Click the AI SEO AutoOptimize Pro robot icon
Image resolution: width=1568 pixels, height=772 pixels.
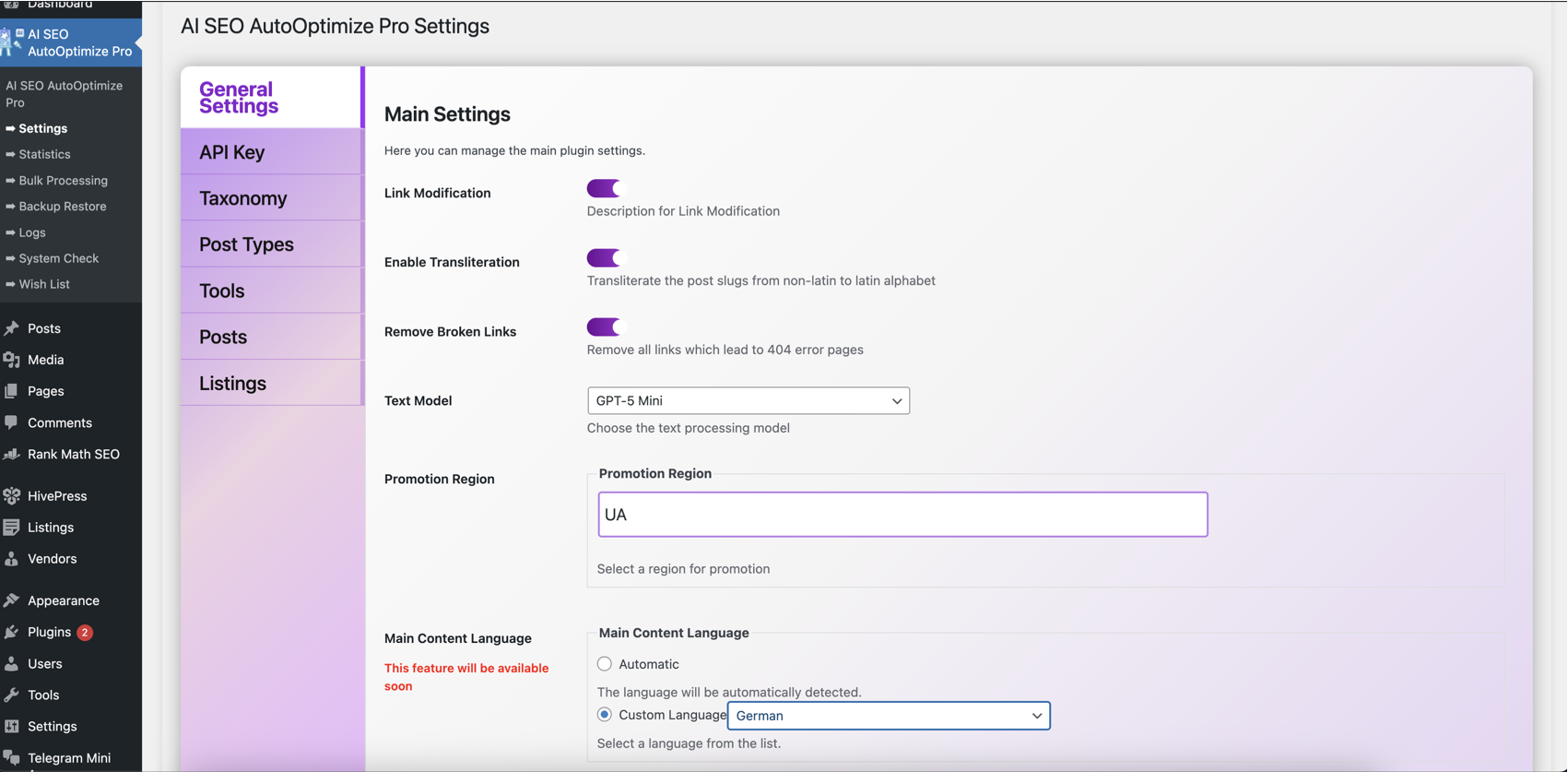(x=11, y=41)
